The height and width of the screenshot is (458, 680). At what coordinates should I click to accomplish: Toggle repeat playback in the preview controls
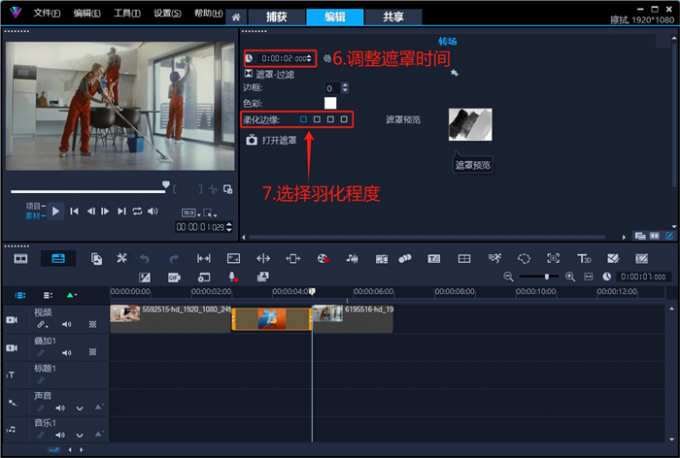(x=137, y=211)
